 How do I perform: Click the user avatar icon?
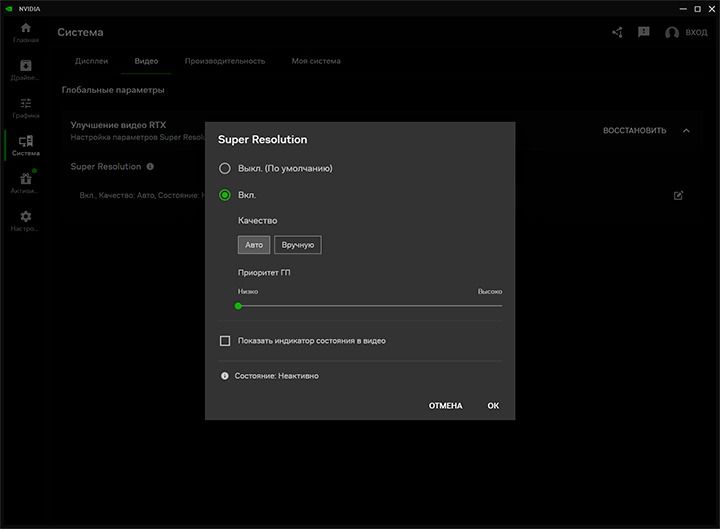[x=672, y=33]
